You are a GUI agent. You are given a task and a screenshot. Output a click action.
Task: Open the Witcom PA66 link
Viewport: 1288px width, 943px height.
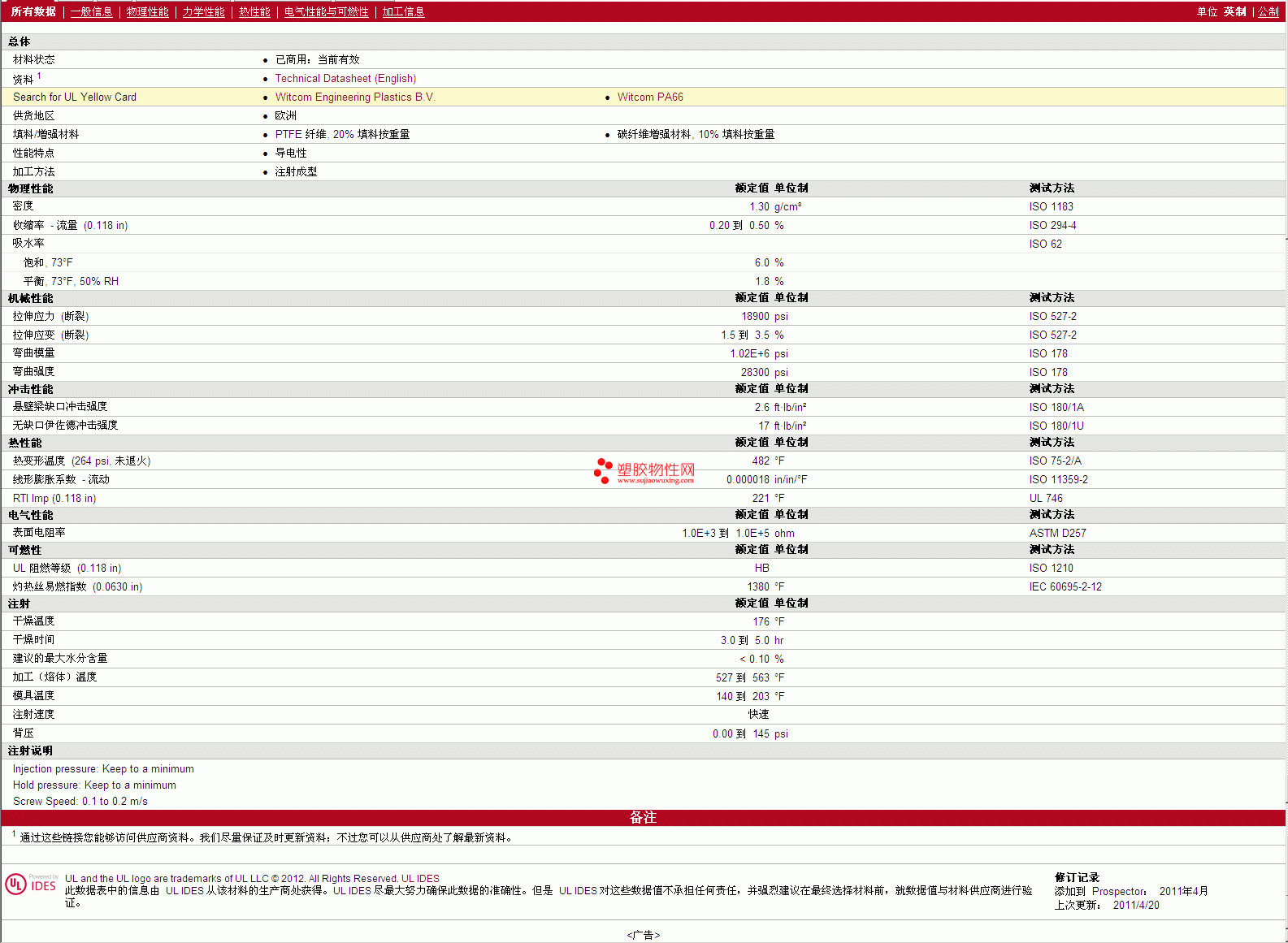(x=650, y=97)
